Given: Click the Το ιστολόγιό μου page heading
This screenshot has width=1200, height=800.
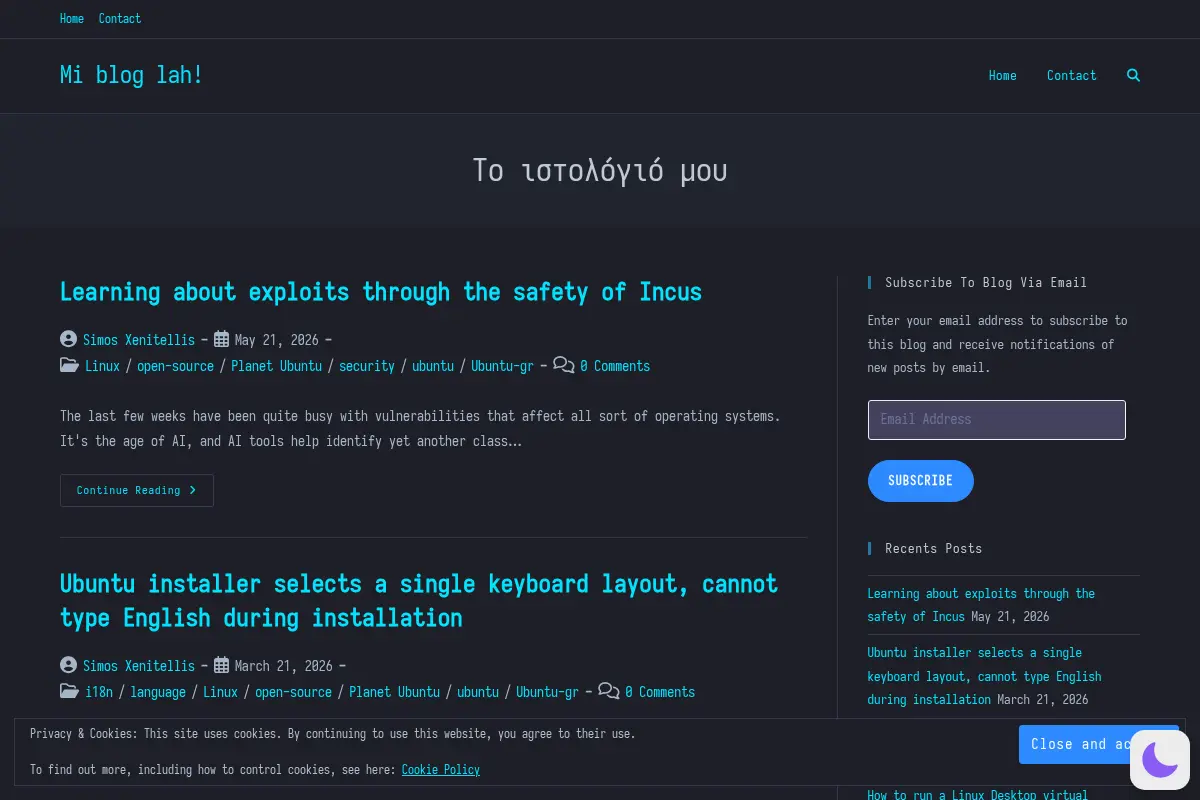Looking at the screenshot, I should point(600,171).
